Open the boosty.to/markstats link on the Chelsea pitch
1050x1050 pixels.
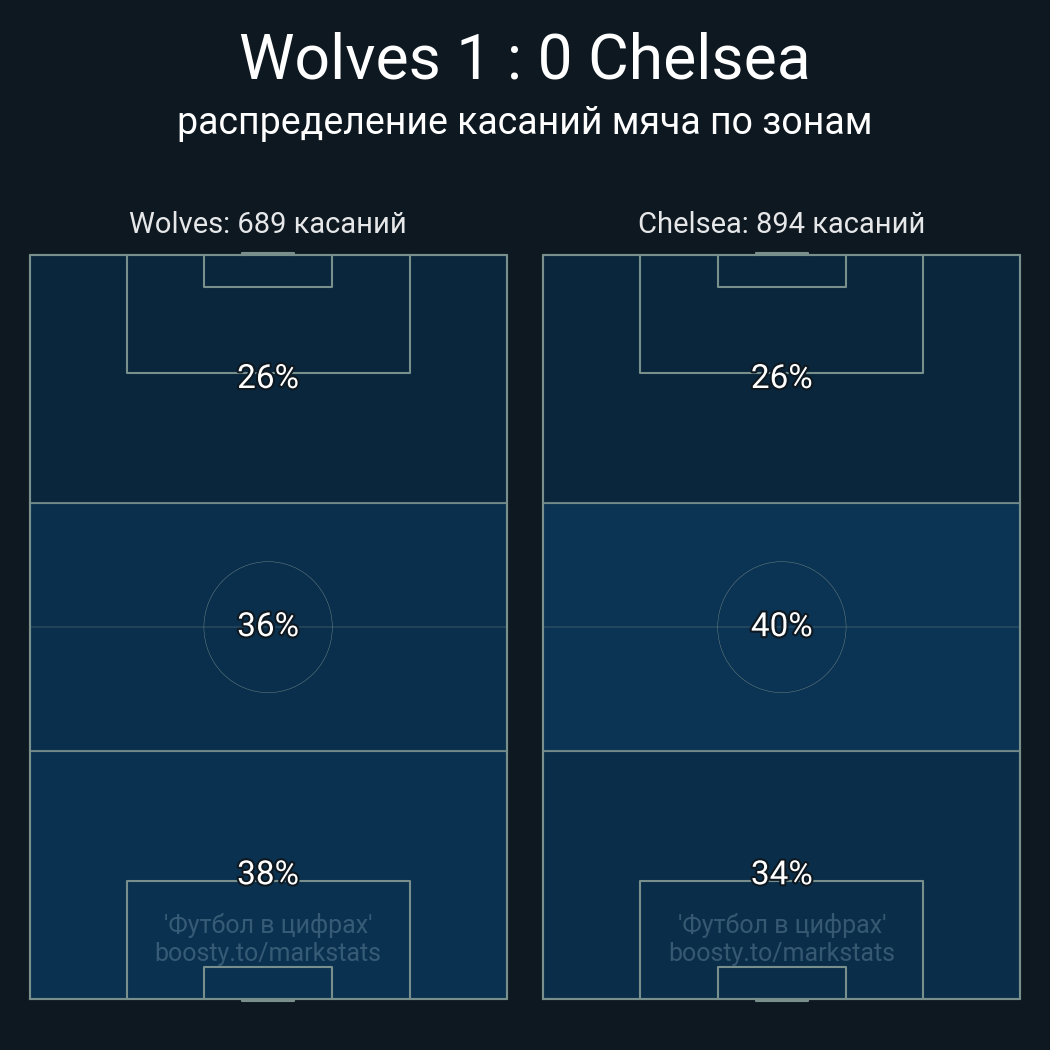coord(781,952)
